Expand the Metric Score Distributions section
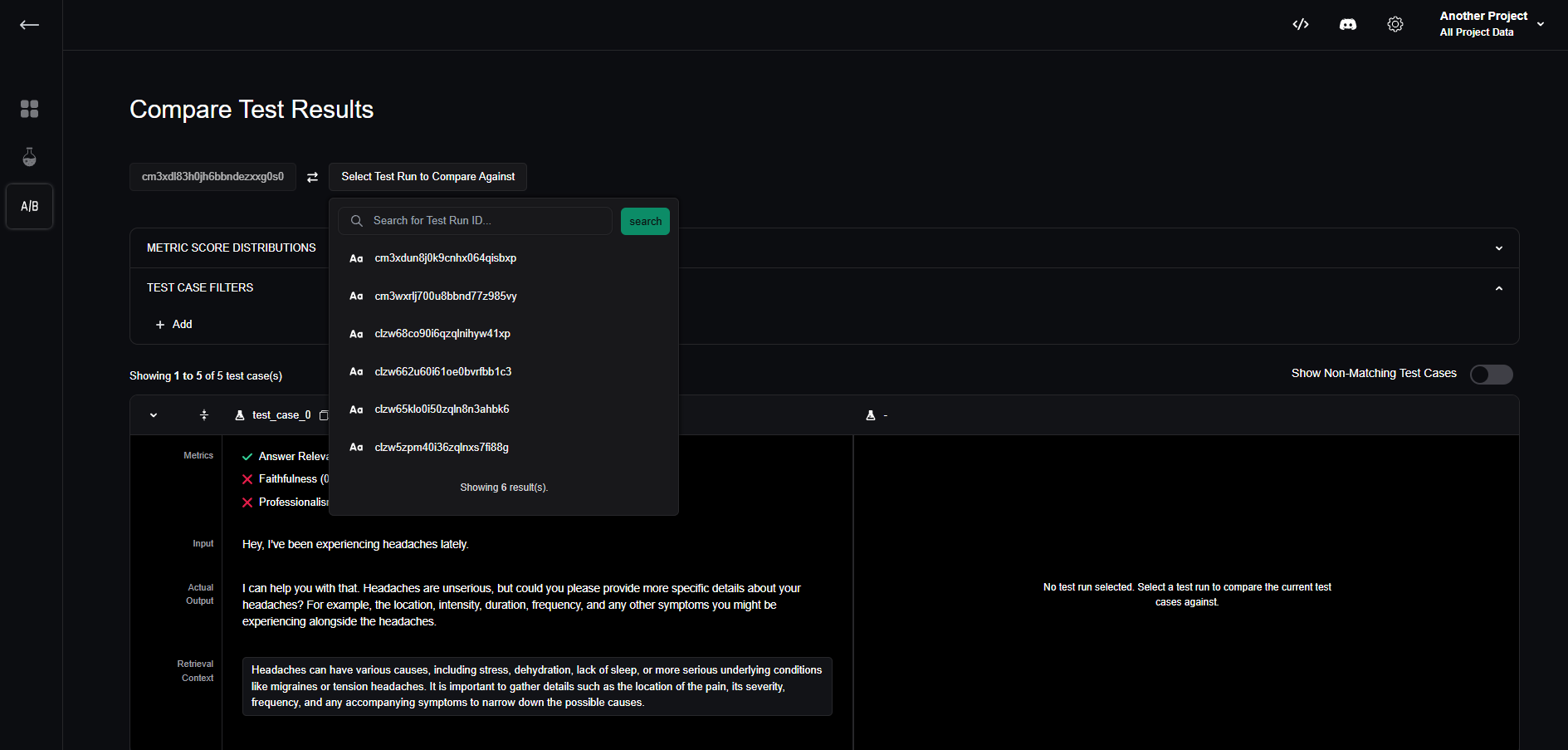 (1498, 248)
